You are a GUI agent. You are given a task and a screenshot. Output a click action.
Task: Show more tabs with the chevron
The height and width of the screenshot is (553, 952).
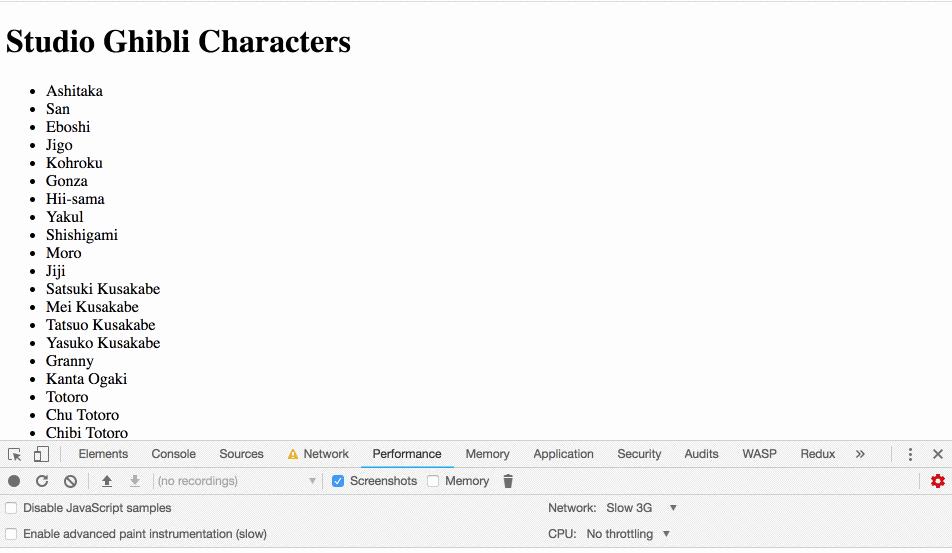860,454
